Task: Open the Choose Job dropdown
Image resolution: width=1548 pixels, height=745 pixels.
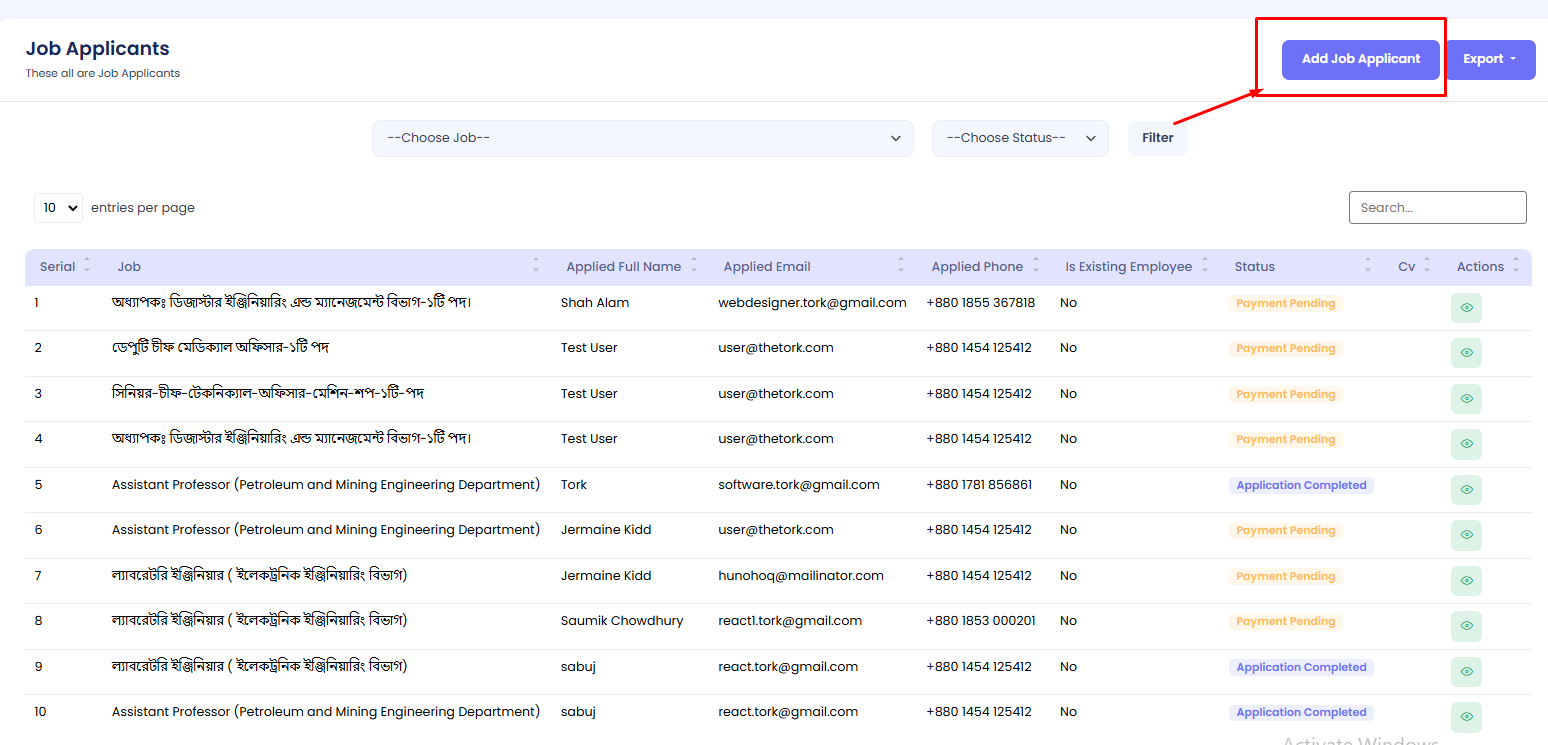Action: tap(642, 139)
